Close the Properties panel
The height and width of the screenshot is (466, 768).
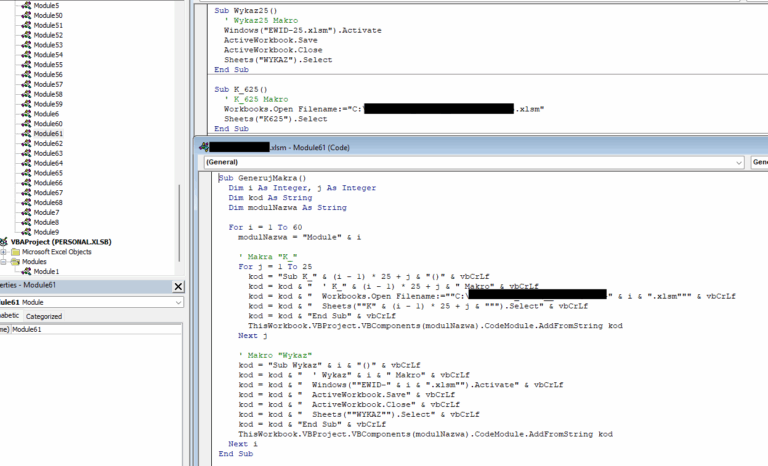[177, 285]
